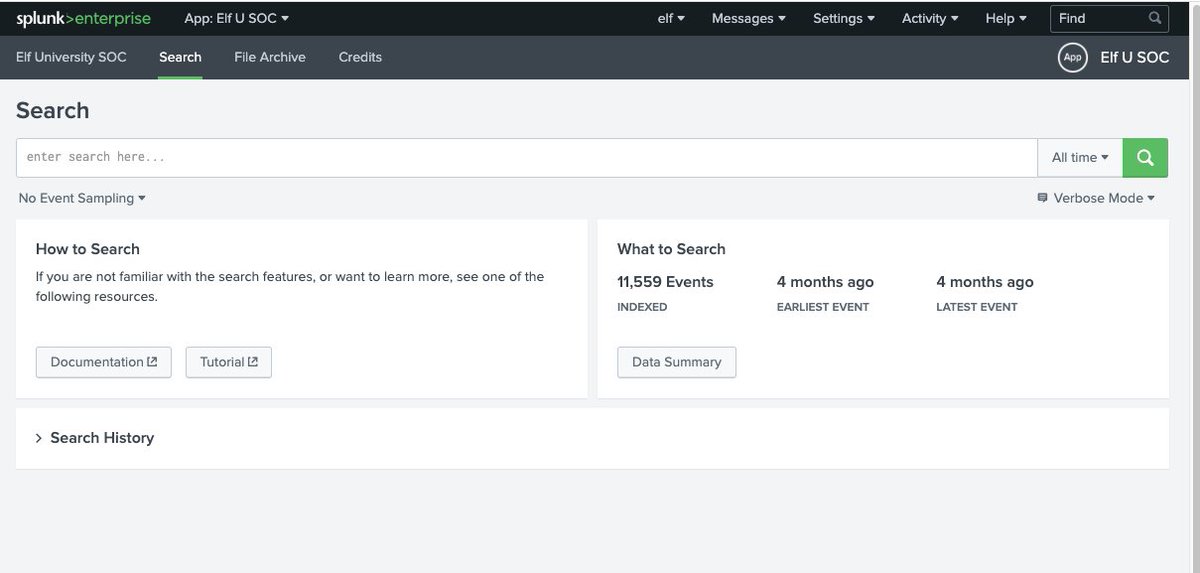The width and height of the screenshot is (1200, 573).
Task: Expand the Search History section
Action: coord(95,438)
